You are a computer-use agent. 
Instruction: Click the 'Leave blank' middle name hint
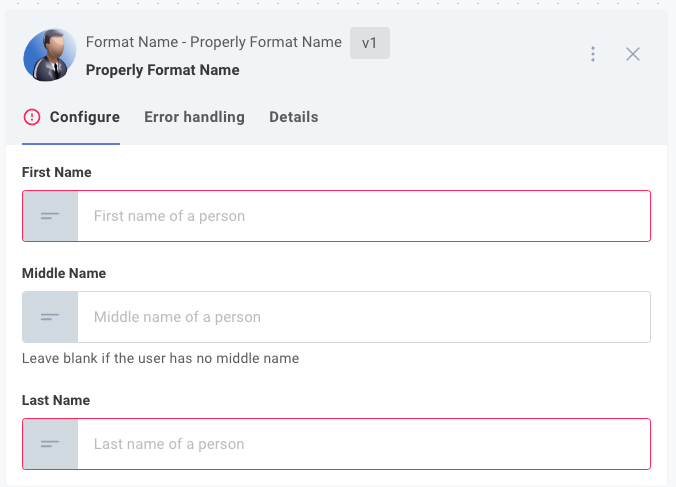pos(160,358)
